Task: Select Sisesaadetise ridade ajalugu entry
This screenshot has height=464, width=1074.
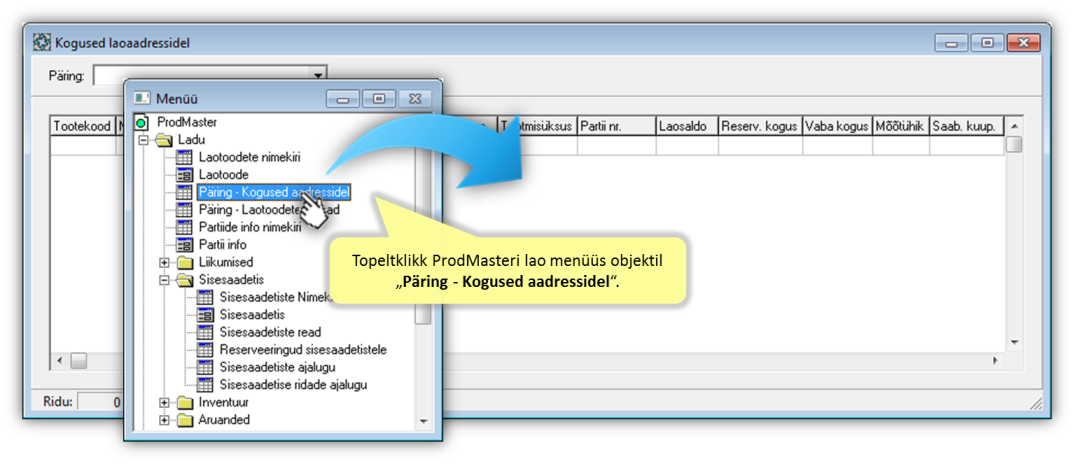Action: click(293, 384)
